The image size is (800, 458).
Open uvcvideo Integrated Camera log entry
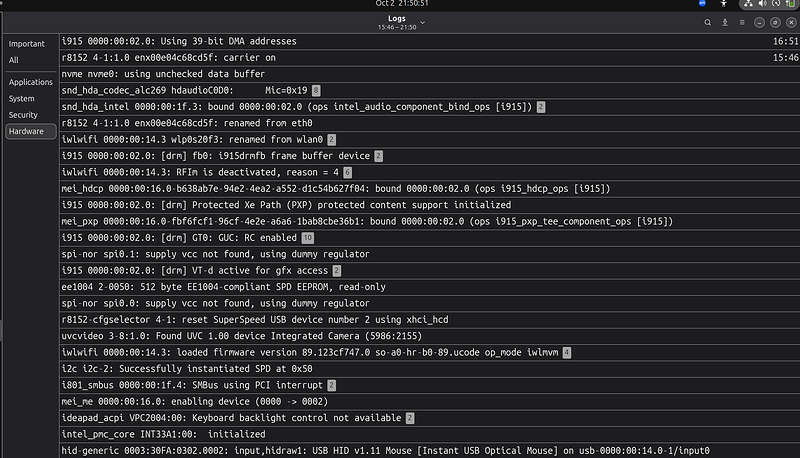(430, 336)
